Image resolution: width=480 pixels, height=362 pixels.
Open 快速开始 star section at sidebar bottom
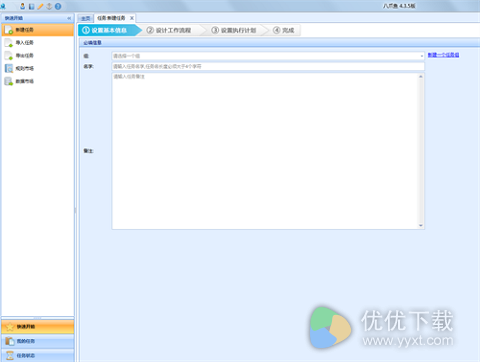[38, 327]
